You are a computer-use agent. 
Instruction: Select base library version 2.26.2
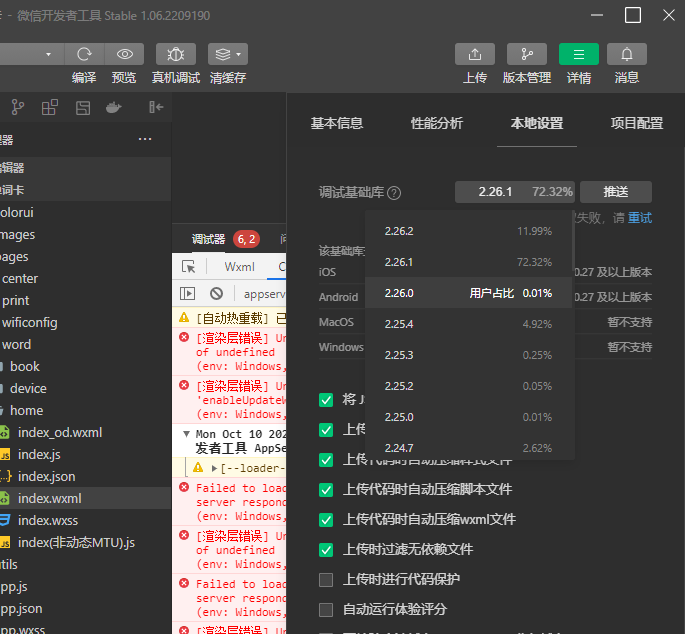coord(468,231)
